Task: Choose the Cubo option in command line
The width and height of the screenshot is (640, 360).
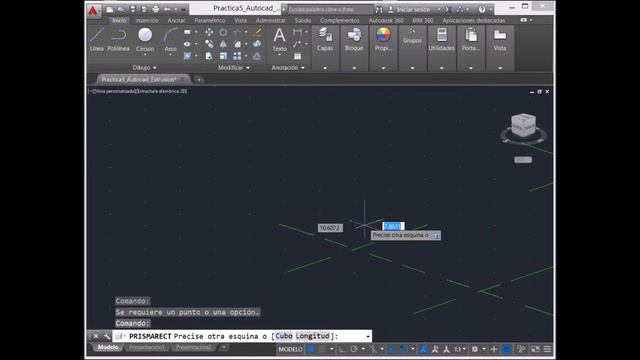Action: [x=284, y=336]
